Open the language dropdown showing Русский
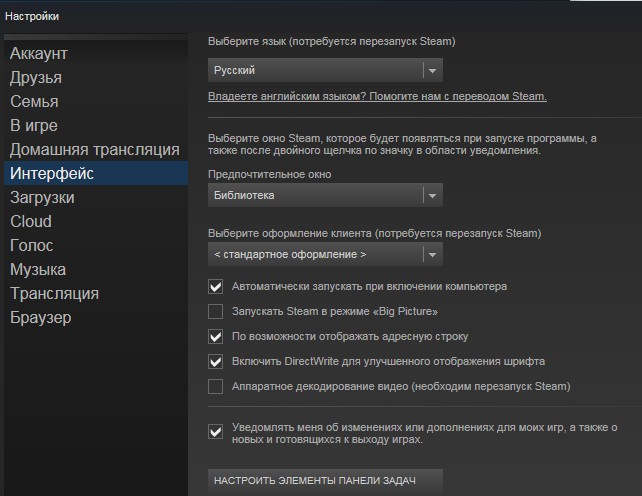 pyautogui.click(x=325, y=70)
